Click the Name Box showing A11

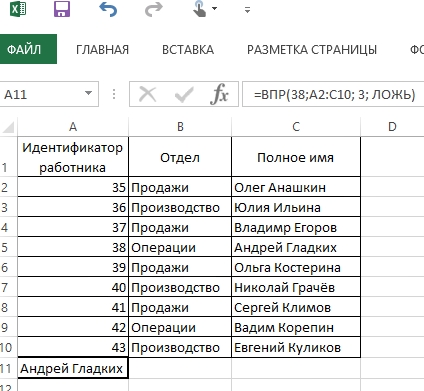coord(42,94)
